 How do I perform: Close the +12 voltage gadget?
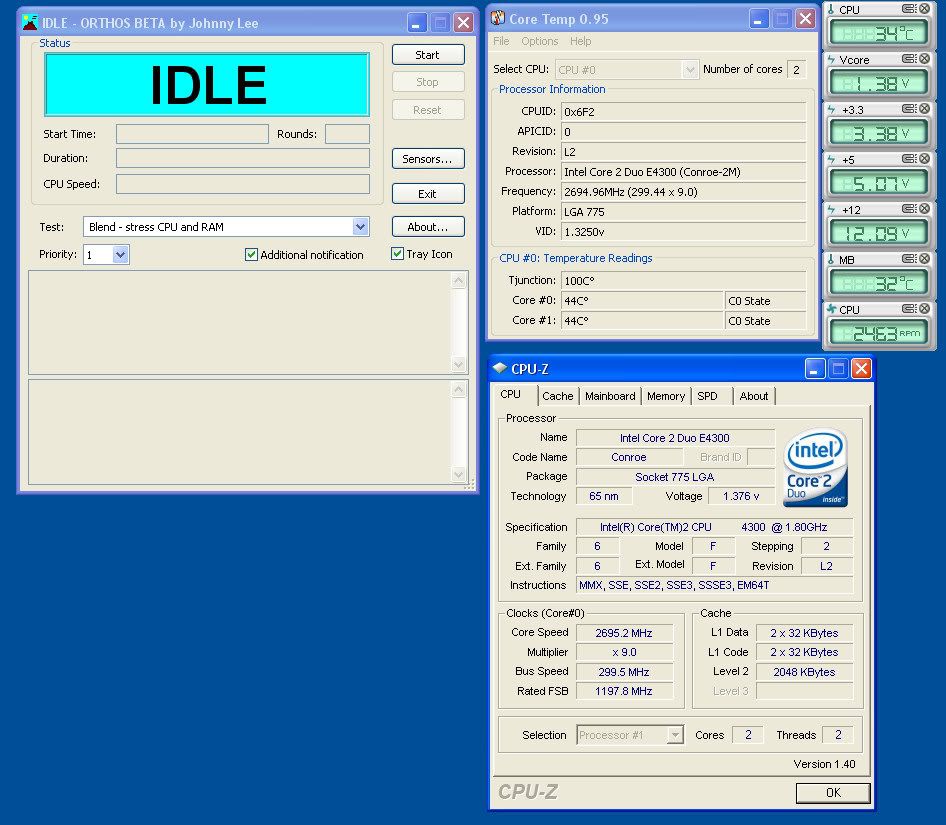click(x=924, y=209)
